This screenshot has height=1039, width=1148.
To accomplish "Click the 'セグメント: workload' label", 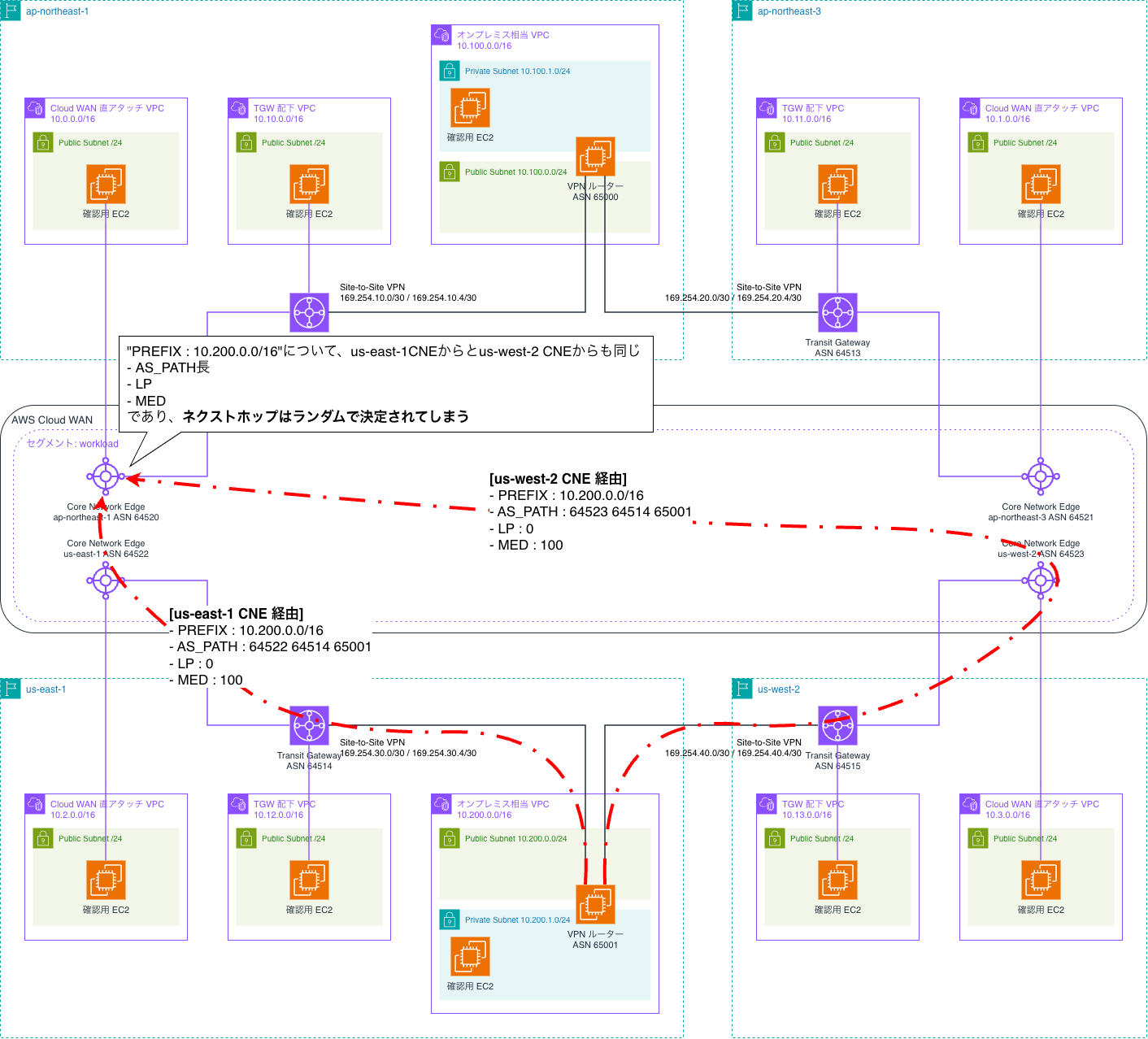I will 72,444.
